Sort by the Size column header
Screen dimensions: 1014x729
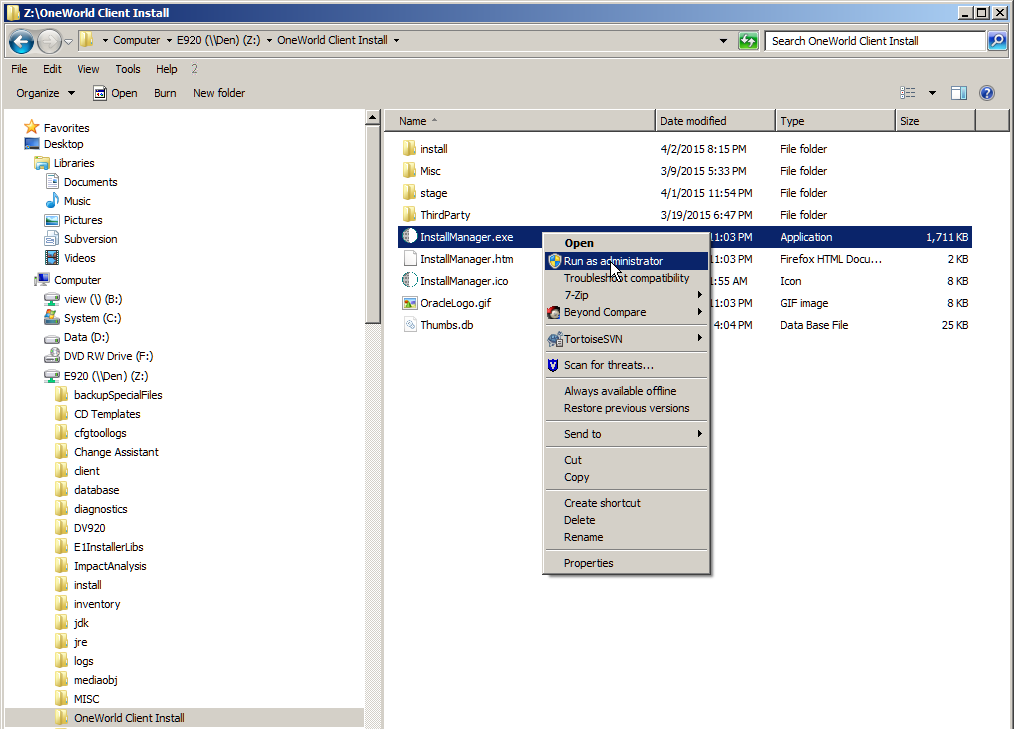click(x=935, y=121)
